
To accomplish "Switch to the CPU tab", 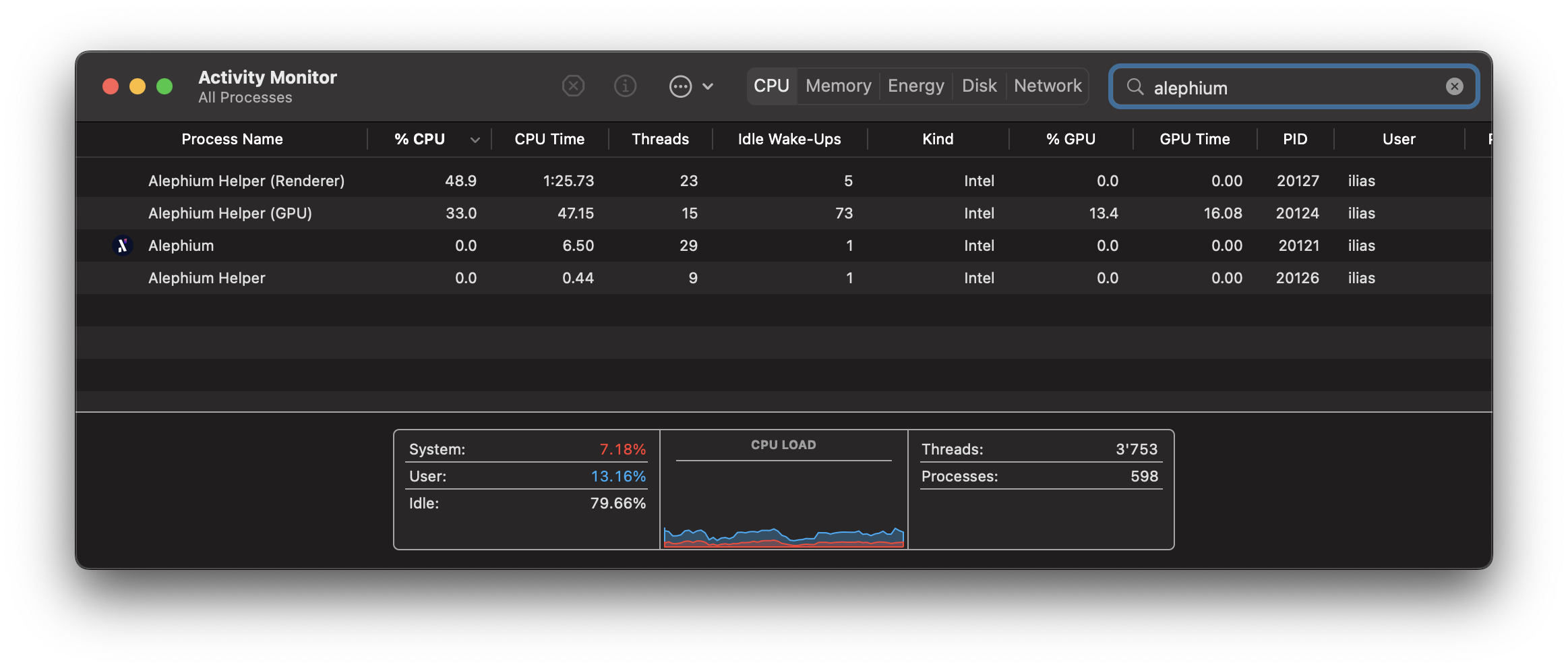I will point(771,86).
